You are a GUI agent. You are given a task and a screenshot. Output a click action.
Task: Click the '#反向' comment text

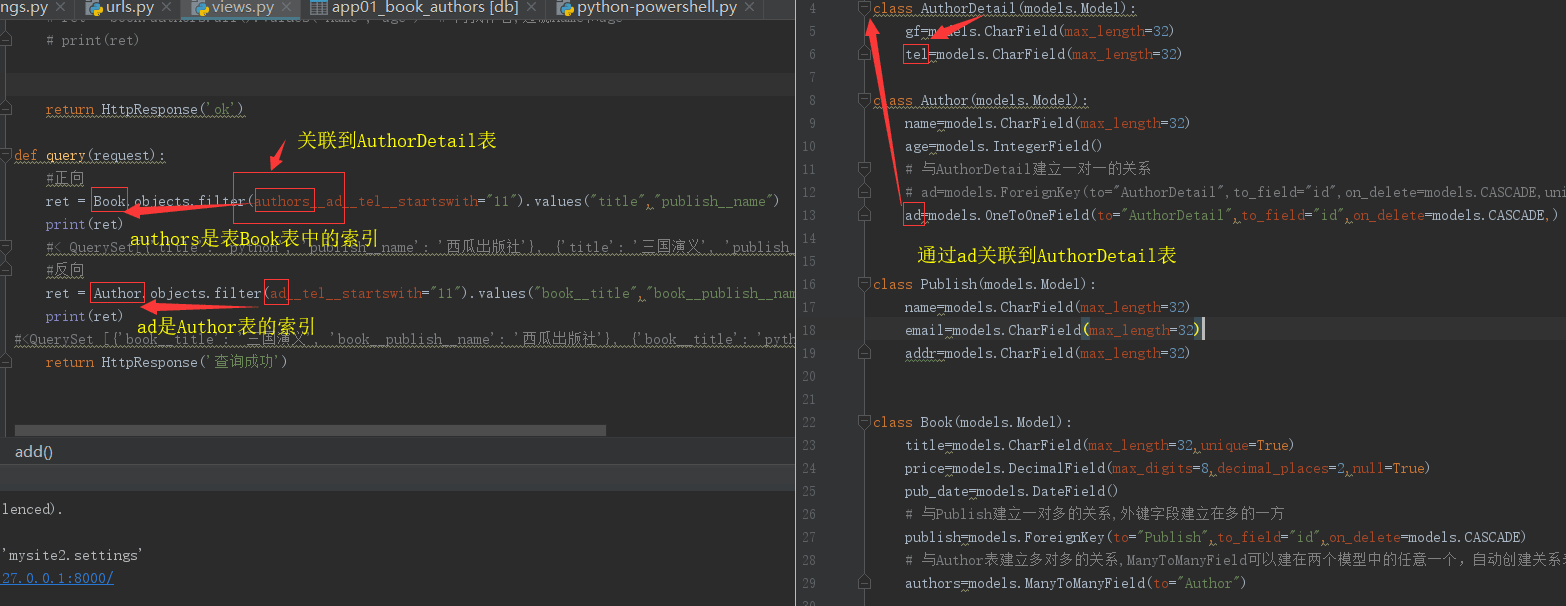coord(65,270)
